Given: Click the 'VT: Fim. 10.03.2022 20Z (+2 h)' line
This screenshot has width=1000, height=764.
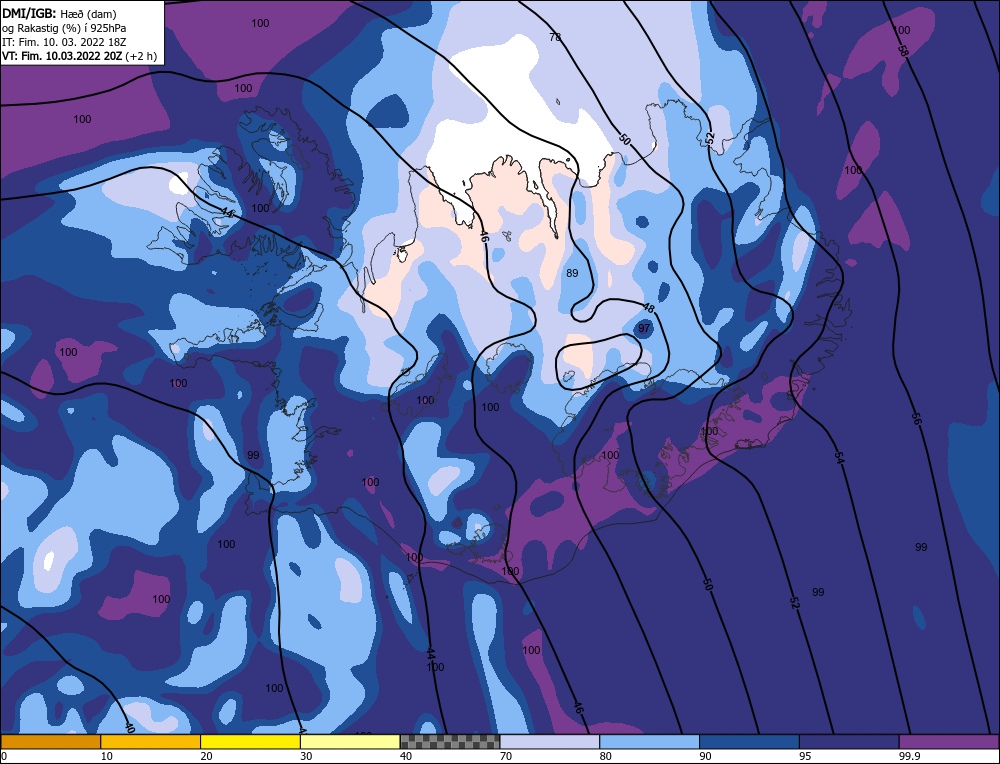Looking at the screenshot, I should [79, 56].
